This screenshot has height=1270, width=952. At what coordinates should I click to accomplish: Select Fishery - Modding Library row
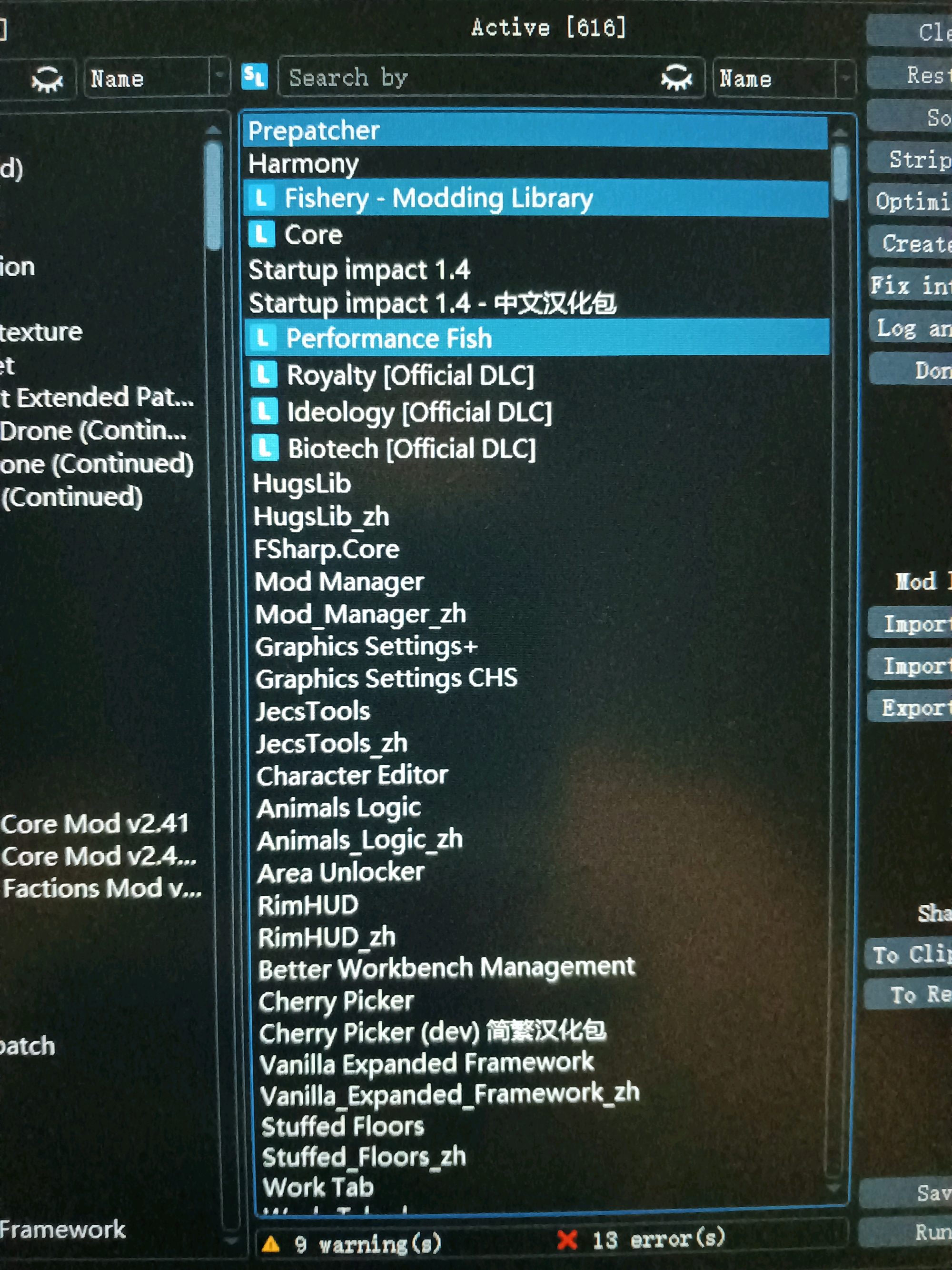click(x=536, y=199)
